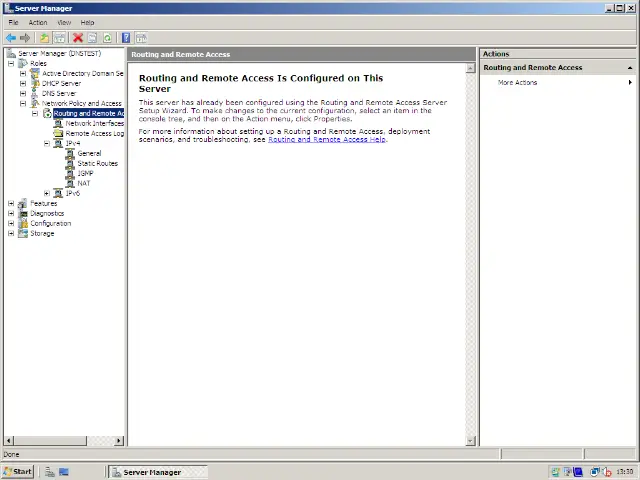This screenshot has height=480, width=640.
Task: Click the IPv4 General node icon
Action: [71, 153]
